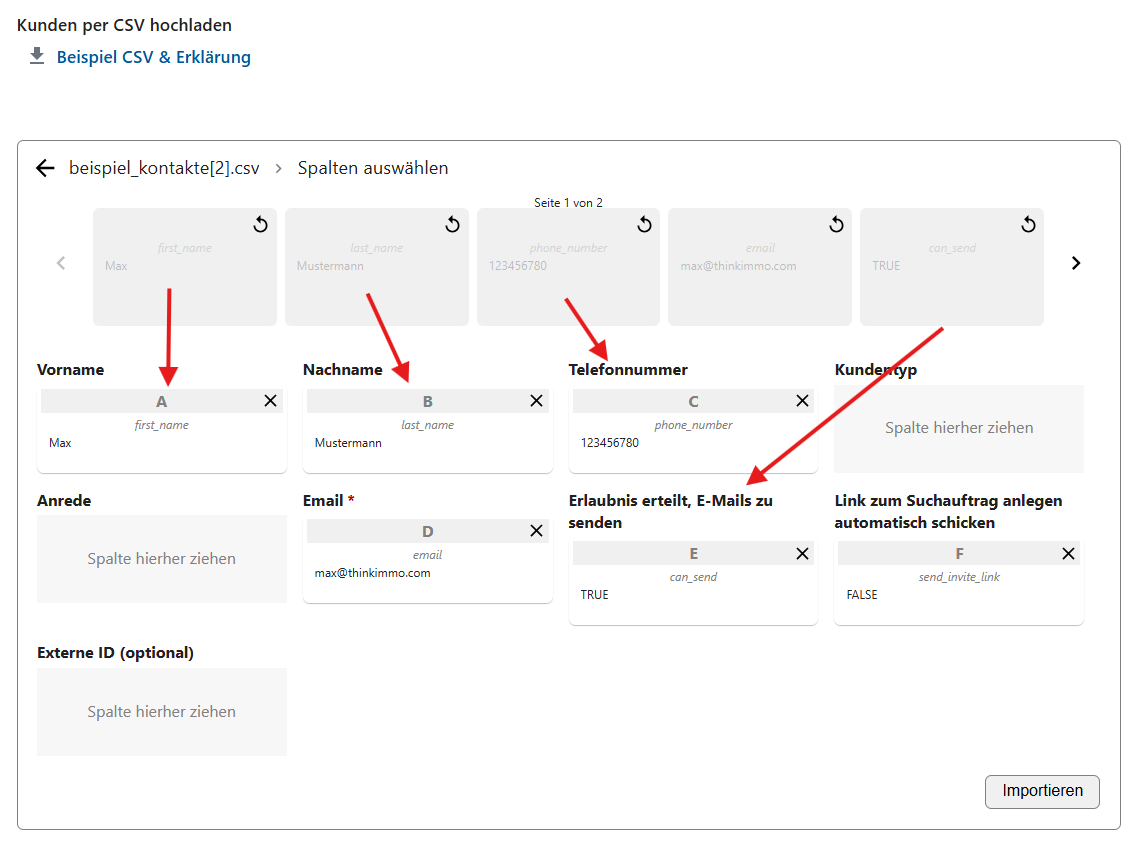Viewport: 1135px width, 849px height.
Task: Go to next page of columns
Action: coord(1076,263)
